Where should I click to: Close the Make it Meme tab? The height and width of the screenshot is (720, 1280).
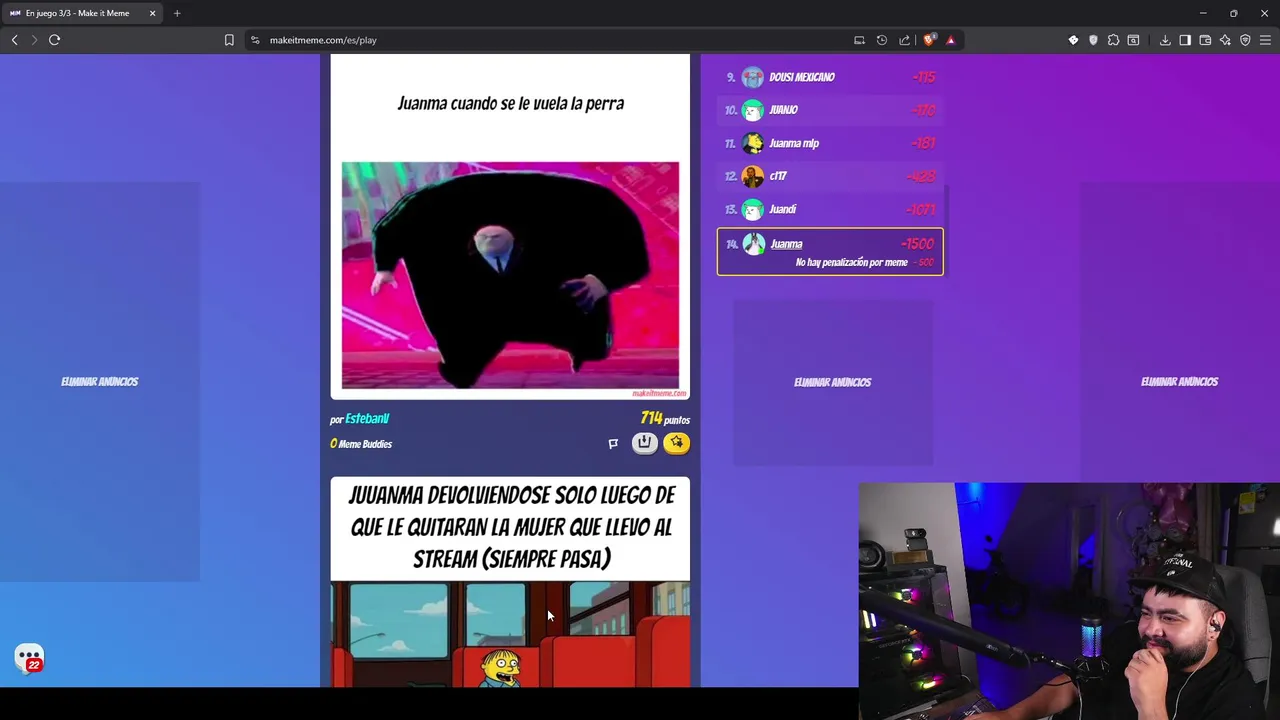tap(152, 13)
